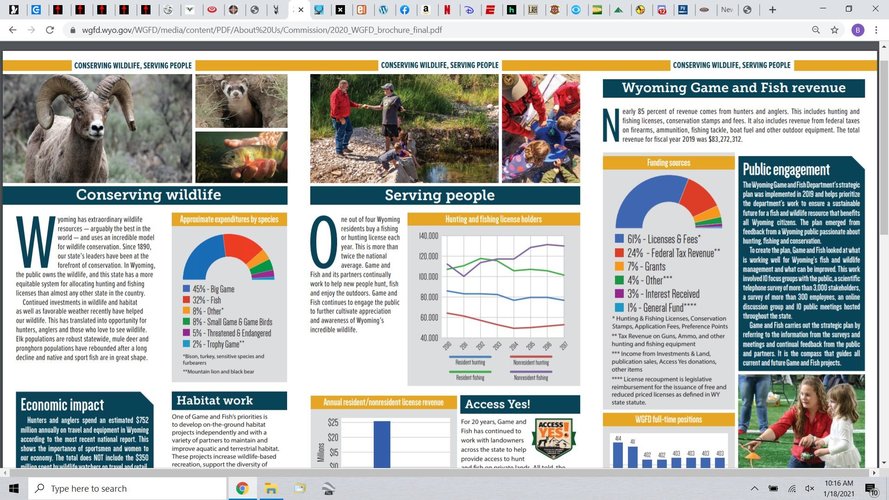Click the Public engagement heading
The image size is (889, 500).
tap(786, 170)
